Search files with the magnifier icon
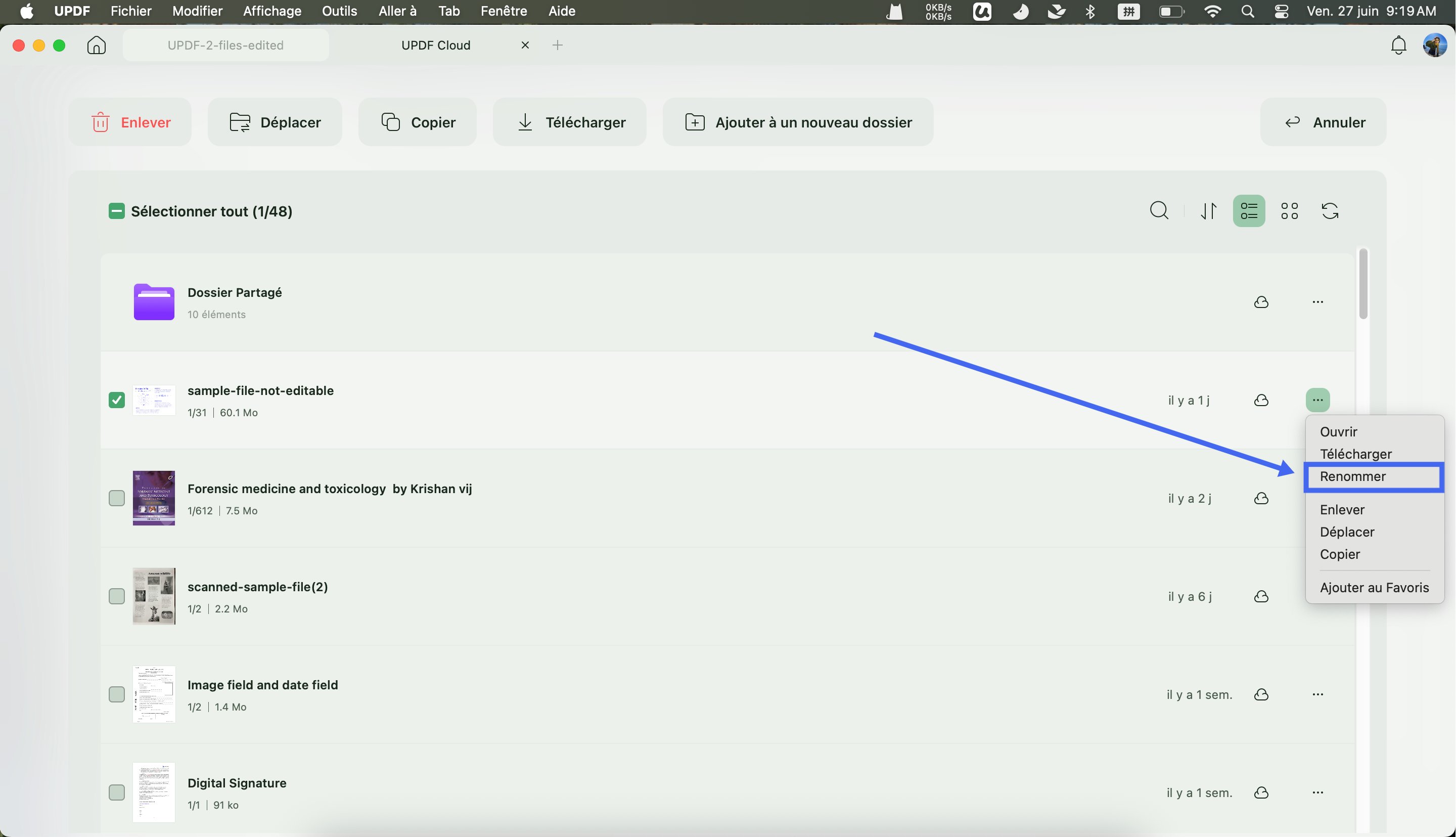1456x837 pixels. [x=1159, y=211]
